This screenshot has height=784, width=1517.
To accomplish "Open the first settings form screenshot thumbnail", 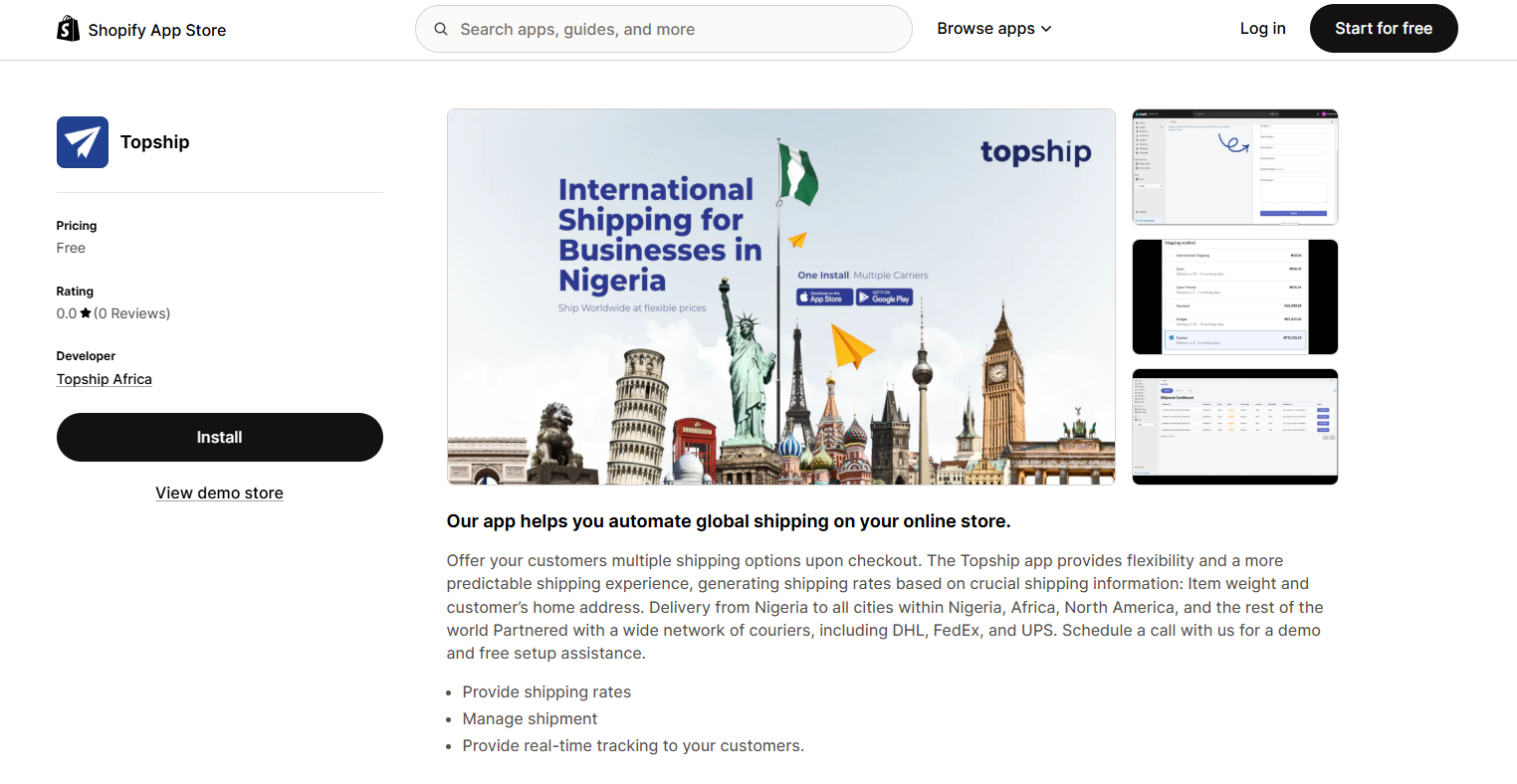I will pyautogui.click(x=1234, y=167).
